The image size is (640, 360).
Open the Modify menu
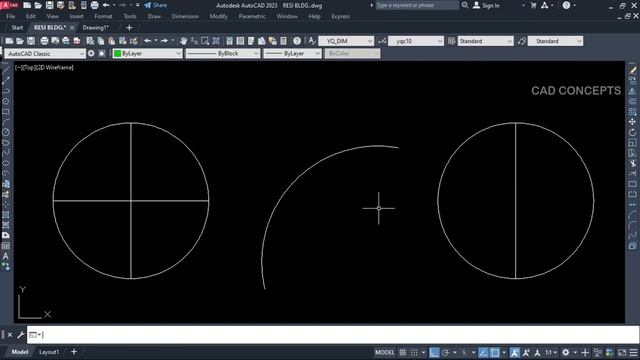[218, 16]
